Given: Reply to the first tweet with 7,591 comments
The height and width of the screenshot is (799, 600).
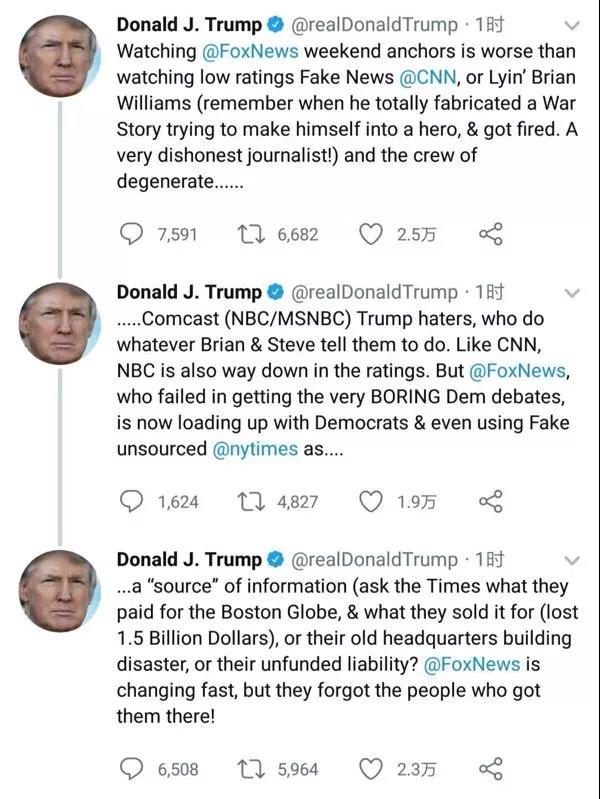Looking at the screenshot, I should pyautogui.click(x=131, y=234).
